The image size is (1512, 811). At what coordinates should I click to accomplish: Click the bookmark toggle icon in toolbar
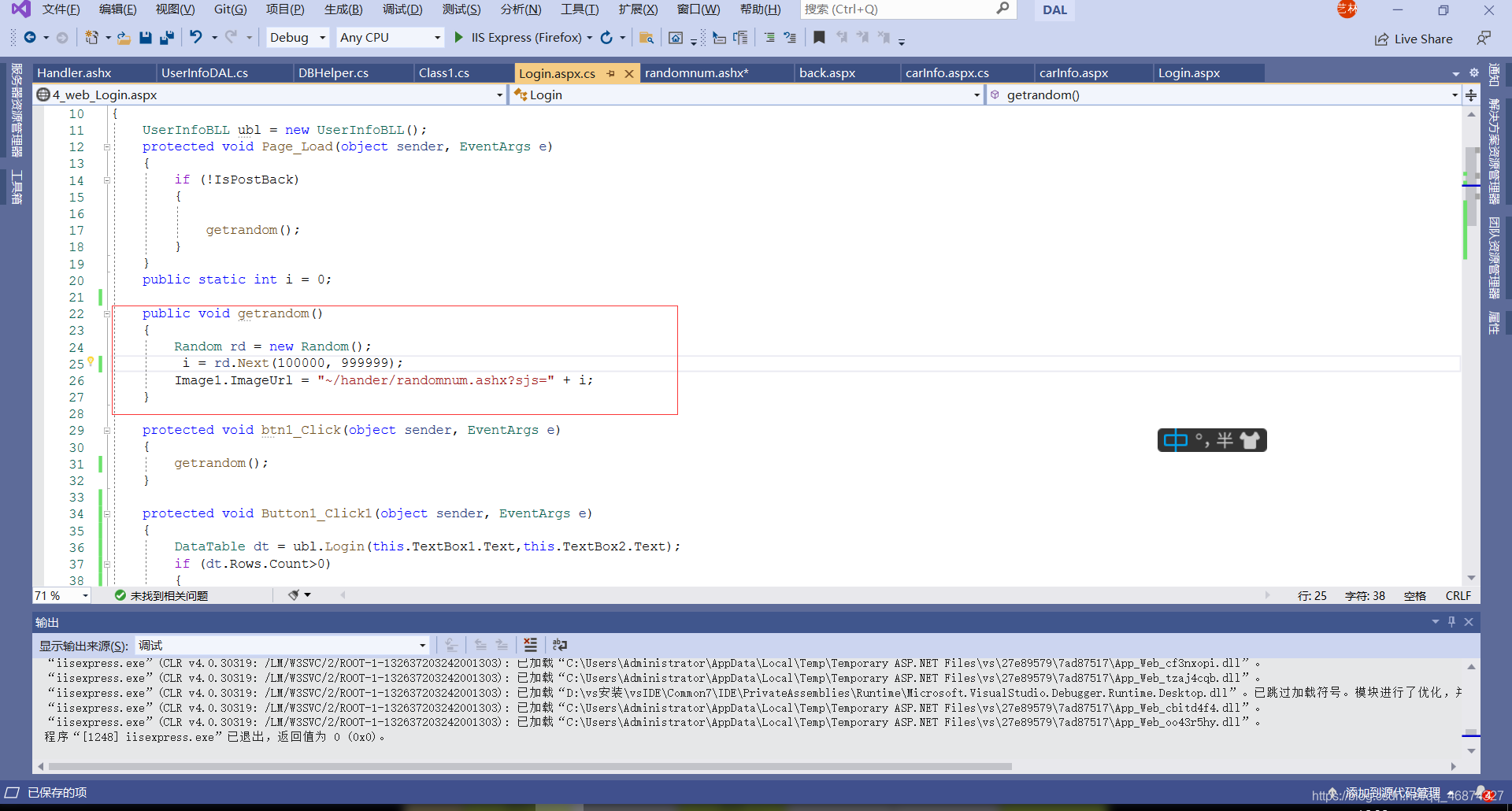819,37
